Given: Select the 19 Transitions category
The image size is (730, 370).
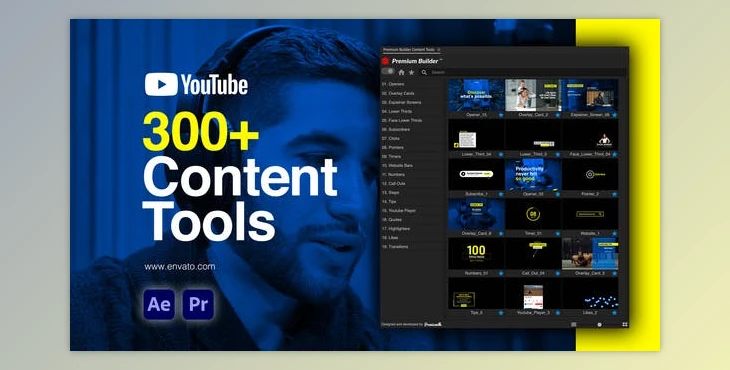Looking at the screenshot, I should tap(395, 247).
